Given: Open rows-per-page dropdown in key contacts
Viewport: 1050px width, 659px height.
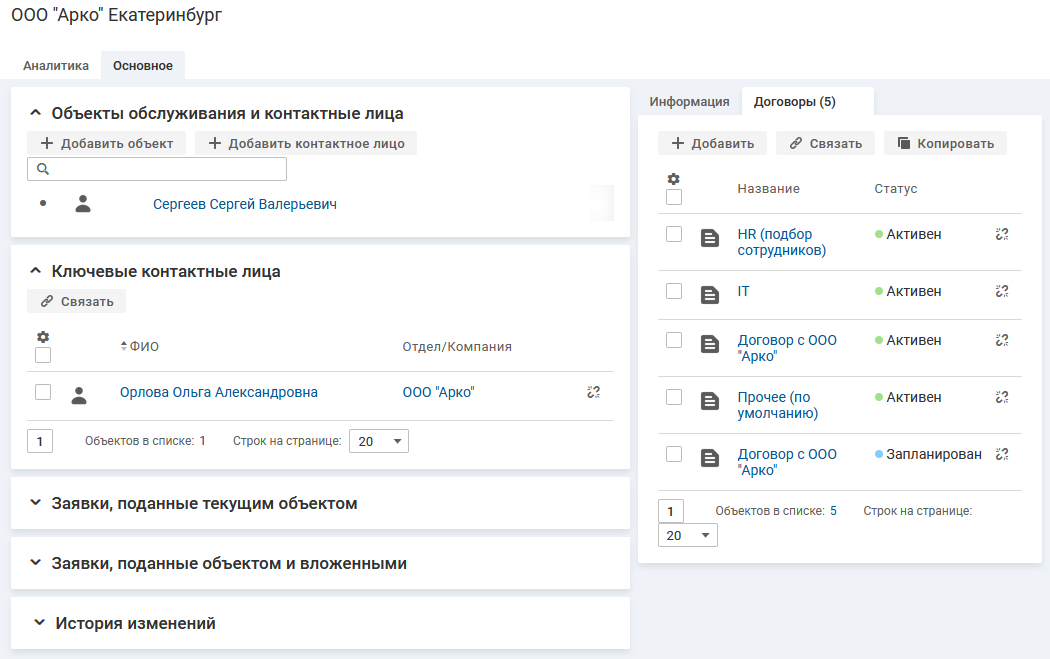Looking at the screenshot, I should coord(378,441).
